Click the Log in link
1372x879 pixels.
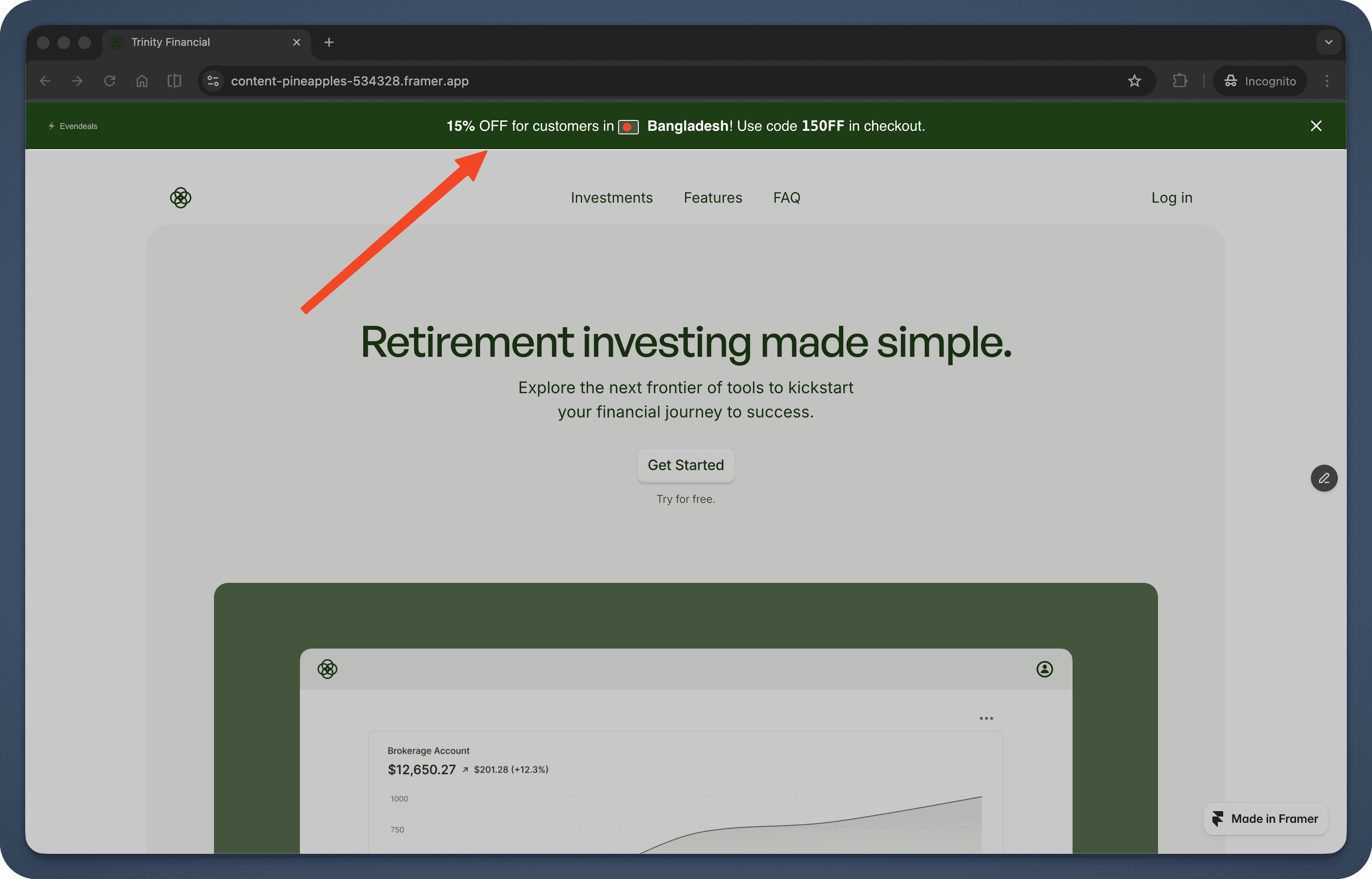tap(1172, 197)
